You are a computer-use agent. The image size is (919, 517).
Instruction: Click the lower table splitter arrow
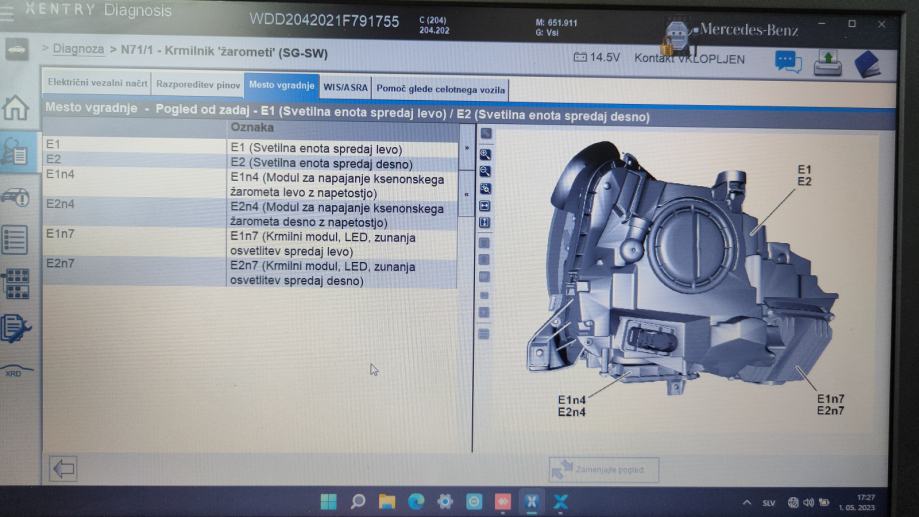(467, 194)
